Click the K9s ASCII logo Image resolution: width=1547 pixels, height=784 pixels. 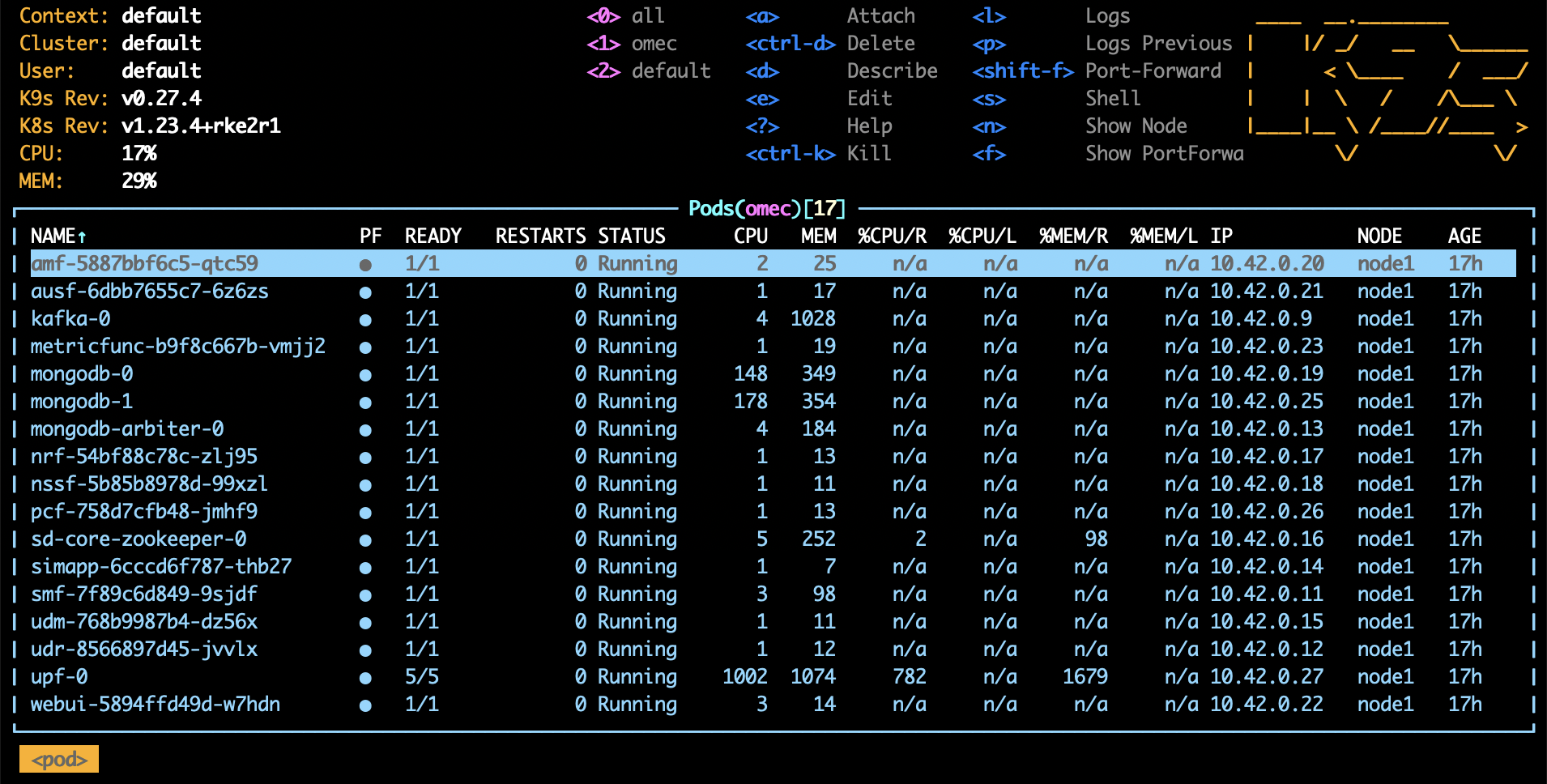pyautogui.click(x=1387, y=85)
